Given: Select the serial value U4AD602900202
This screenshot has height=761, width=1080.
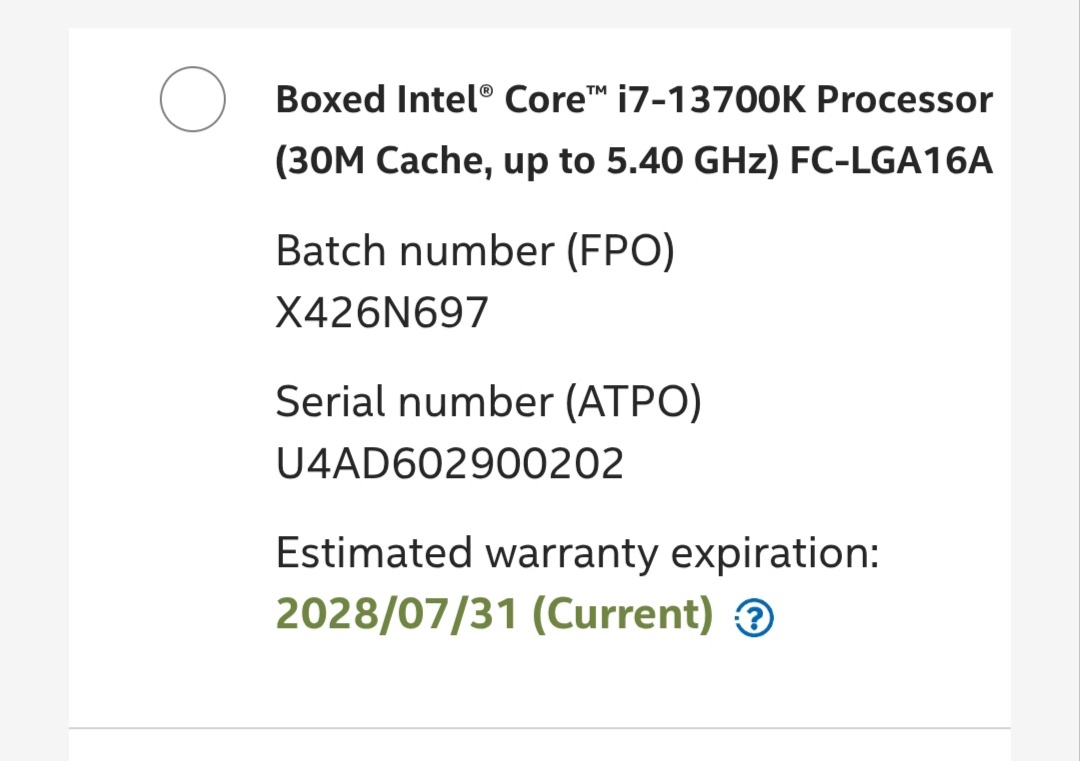Looking at the screenshot, I should (449, 464).
